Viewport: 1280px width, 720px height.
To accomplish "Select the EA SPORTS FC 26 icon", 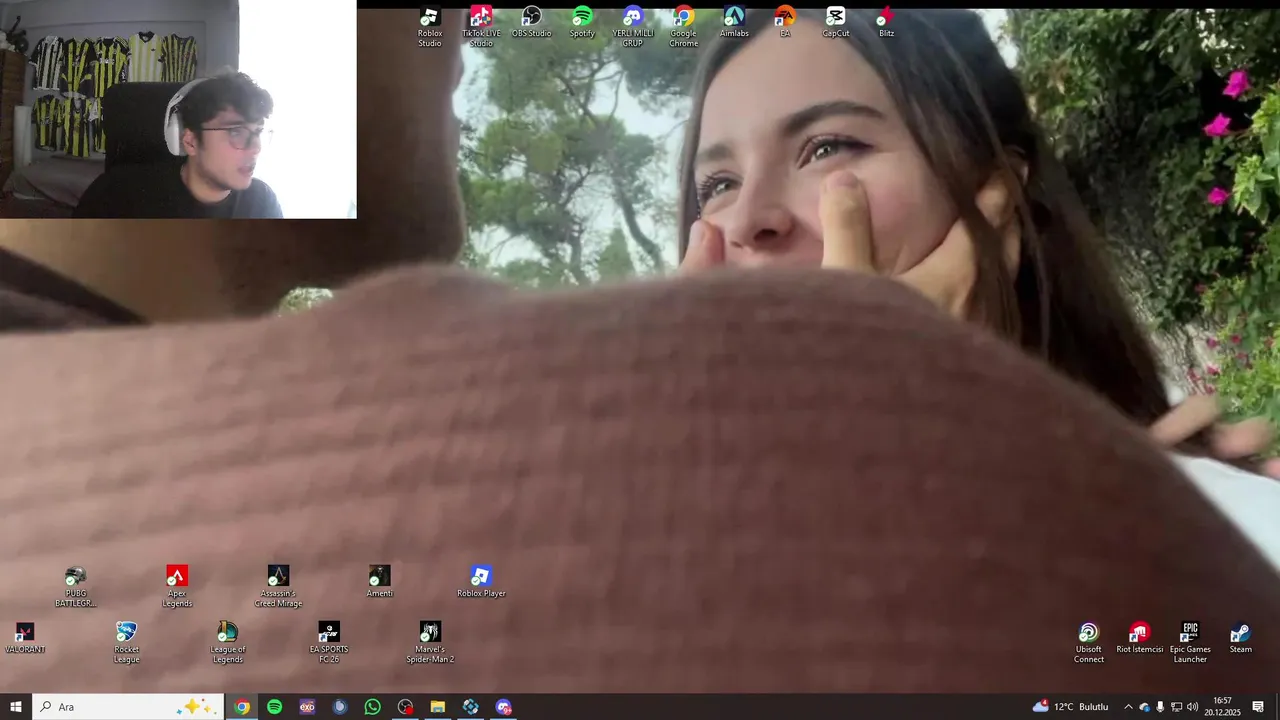I will click(x=329, y=643).
